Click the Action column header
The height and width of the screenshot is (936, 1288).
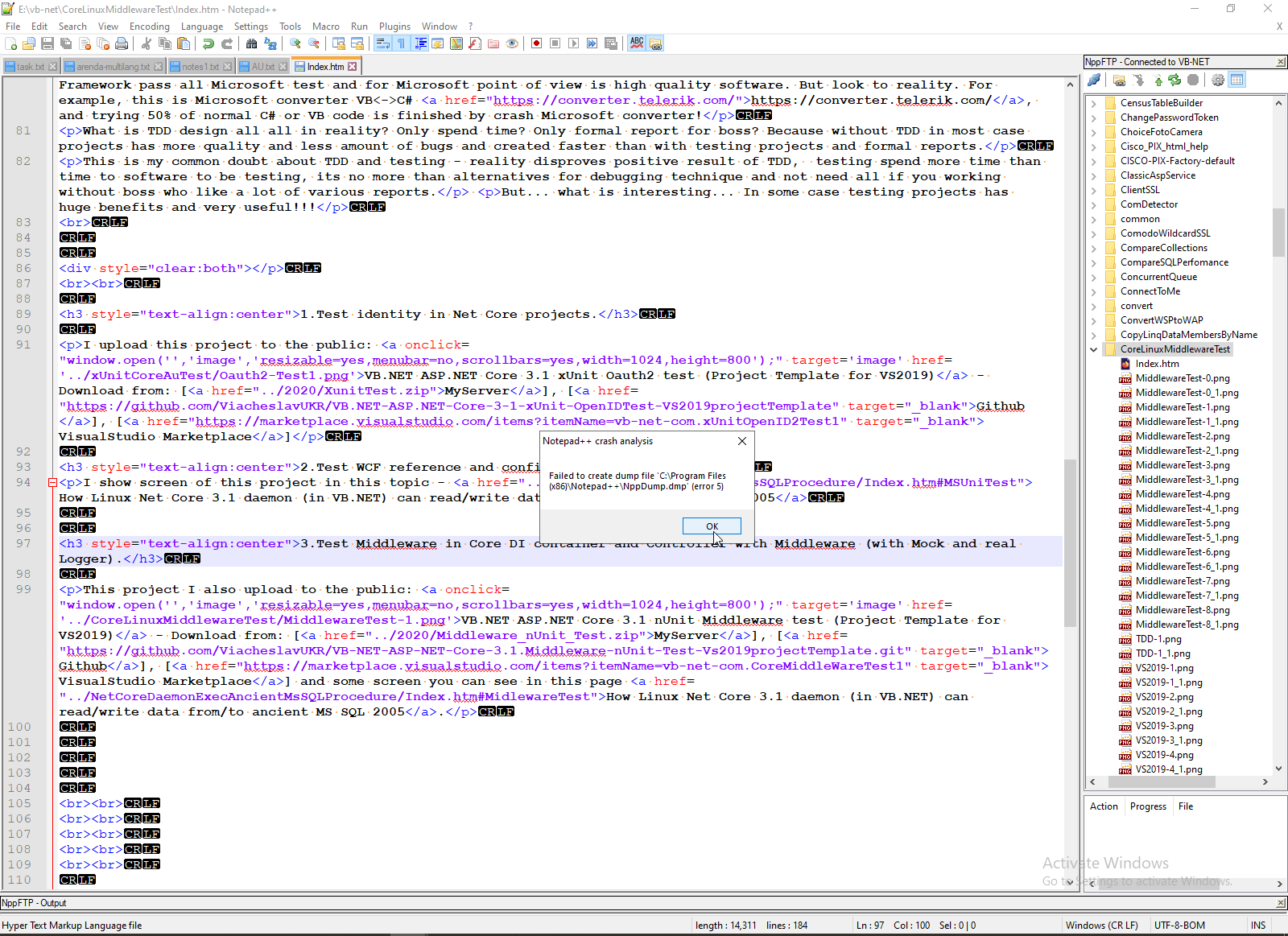(1104, 806)
